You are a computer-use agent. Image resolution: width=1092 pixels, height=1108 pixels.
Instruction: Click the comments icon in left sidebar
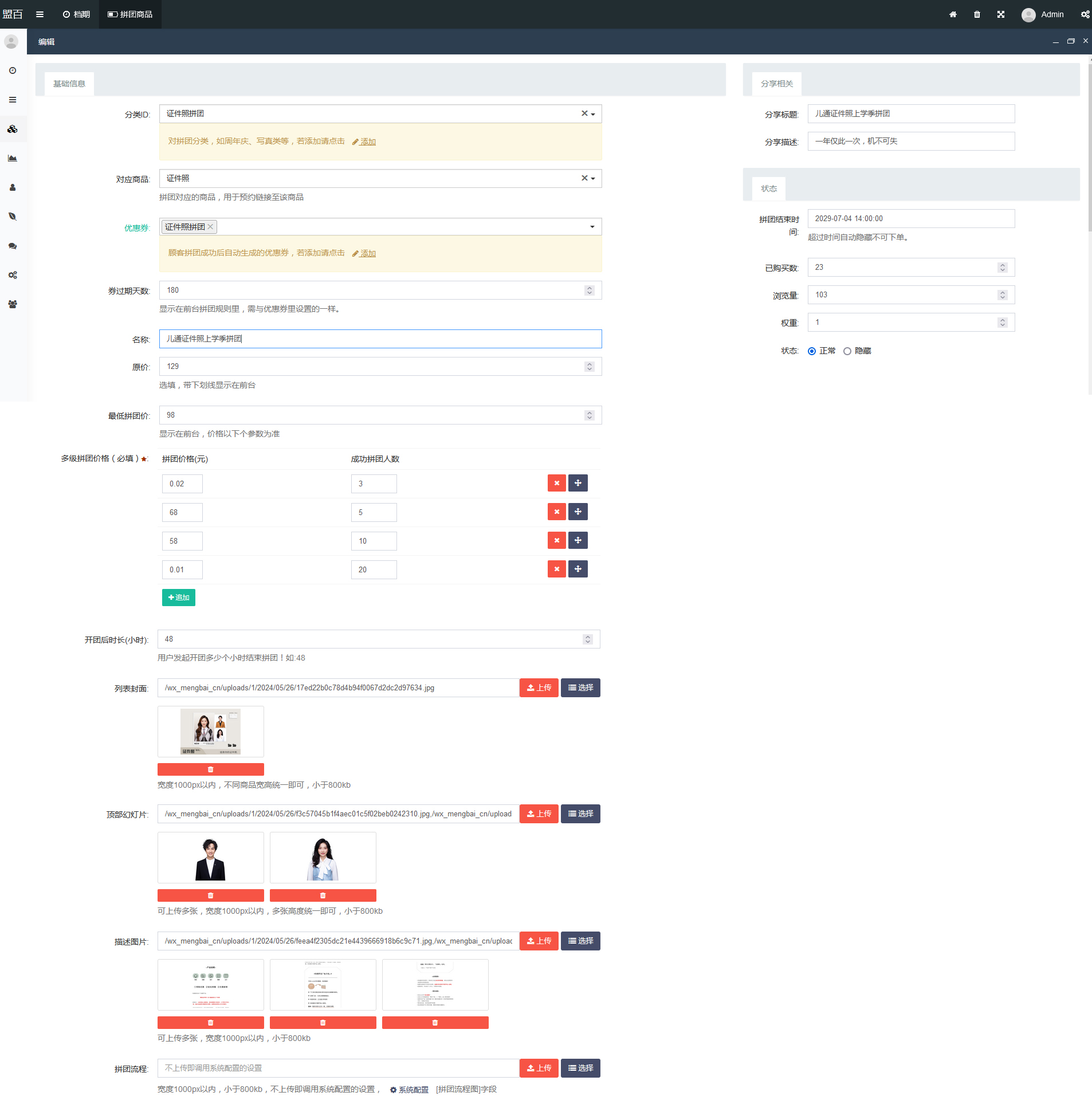point(13,246)
